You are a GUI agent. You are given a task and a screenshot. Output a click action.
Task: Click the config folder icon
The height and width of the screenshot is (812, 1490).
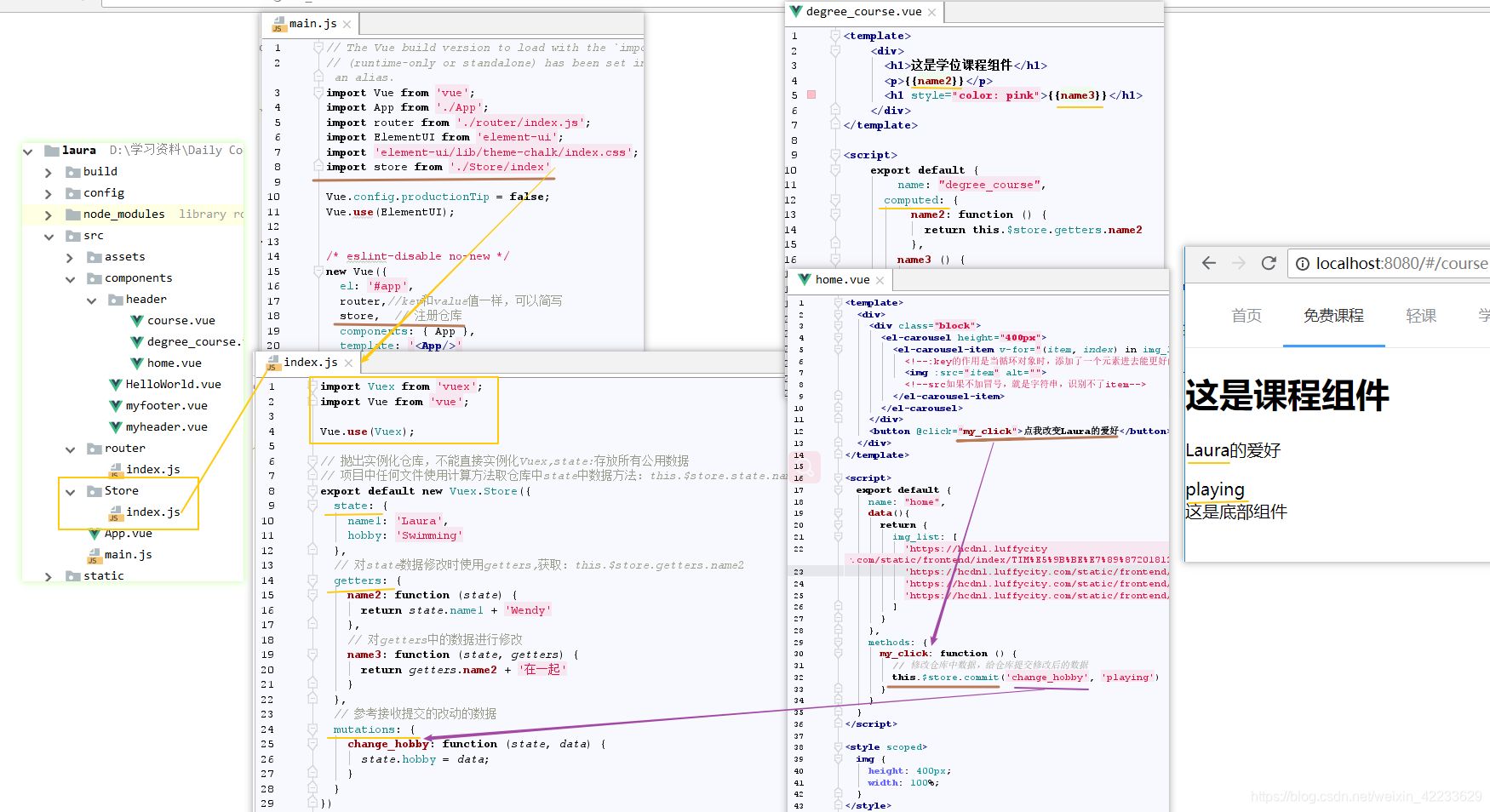click(73, 193)
